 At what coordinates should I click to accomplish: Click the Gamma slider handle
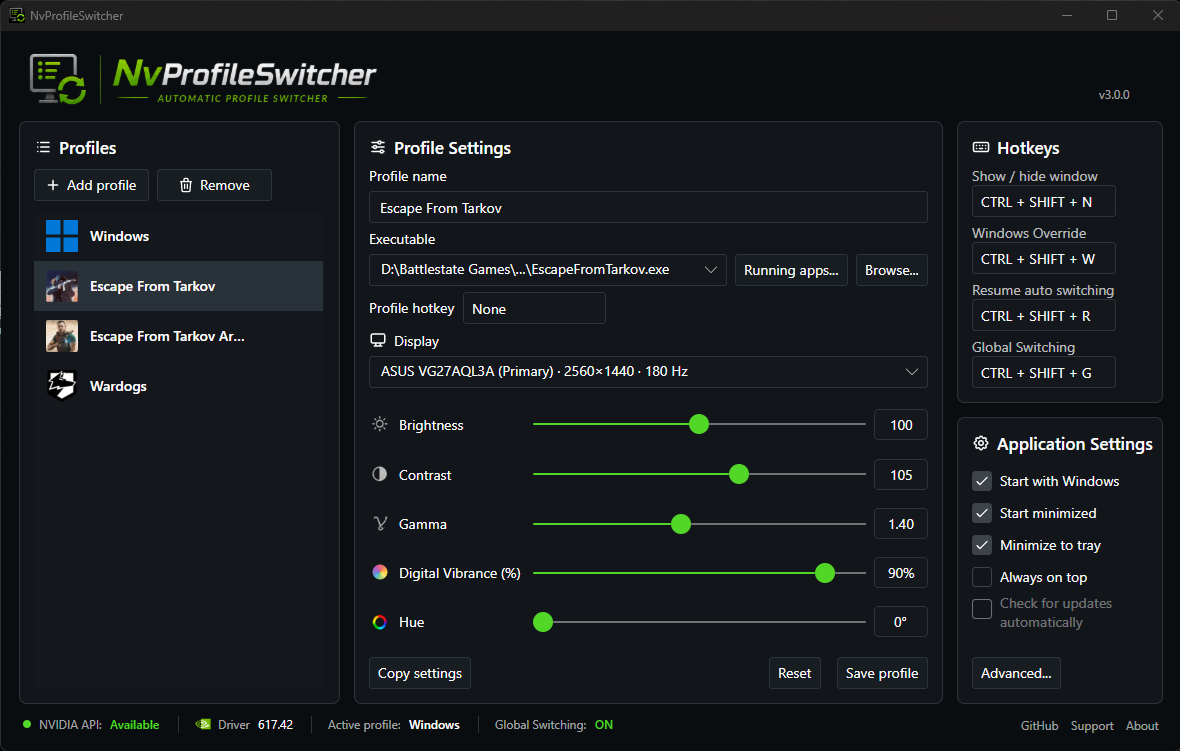(x=681, y=524)
